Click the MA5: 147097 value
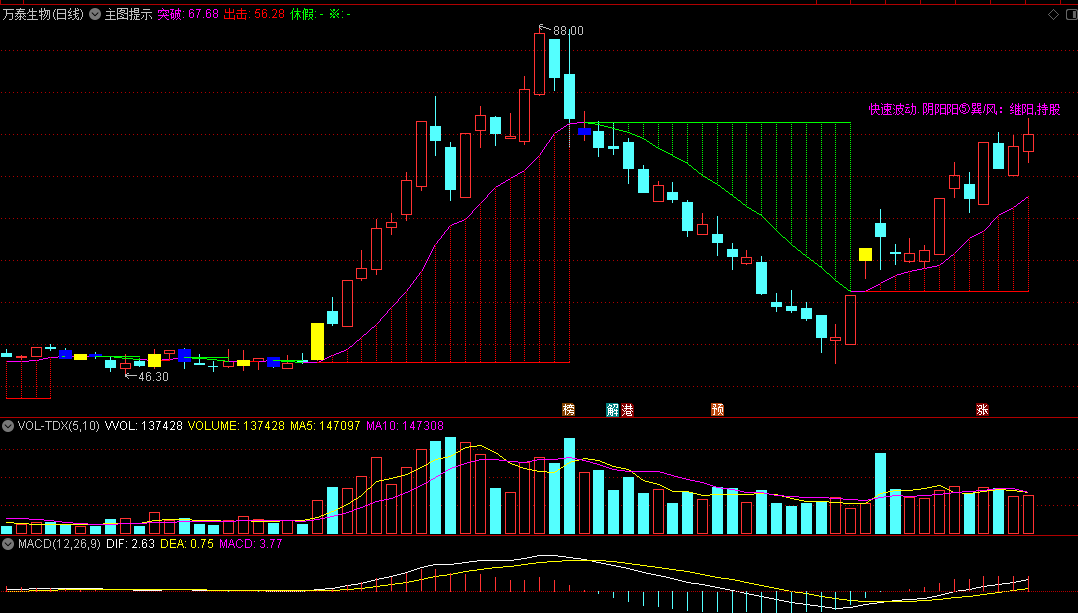1078x613 pixels. click(325, 426)
